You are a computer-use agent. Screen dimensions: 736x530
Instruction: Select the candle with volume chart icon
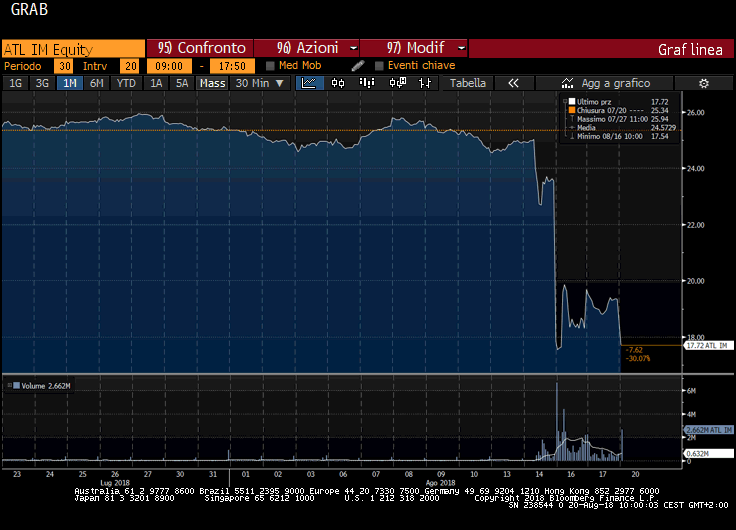click(x=397, y=83)
